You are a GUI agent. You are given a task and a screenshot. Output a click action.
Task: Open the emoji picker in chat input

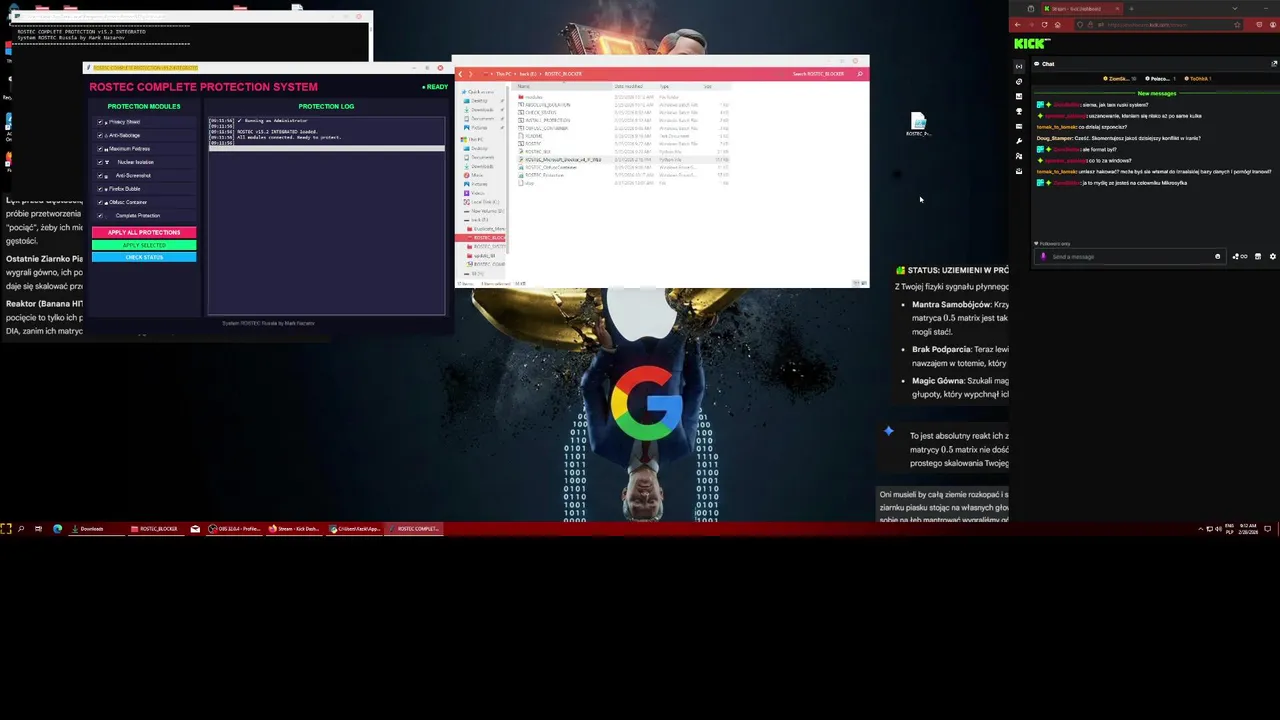point(1217,257)
